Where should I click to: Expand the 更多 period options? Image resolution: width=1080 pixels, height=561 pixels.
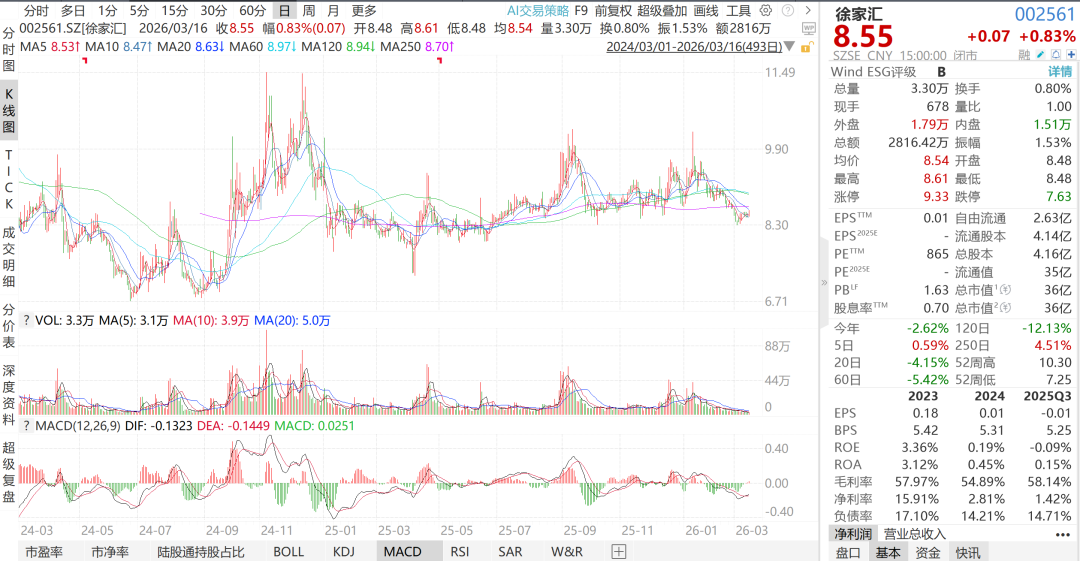364,10
